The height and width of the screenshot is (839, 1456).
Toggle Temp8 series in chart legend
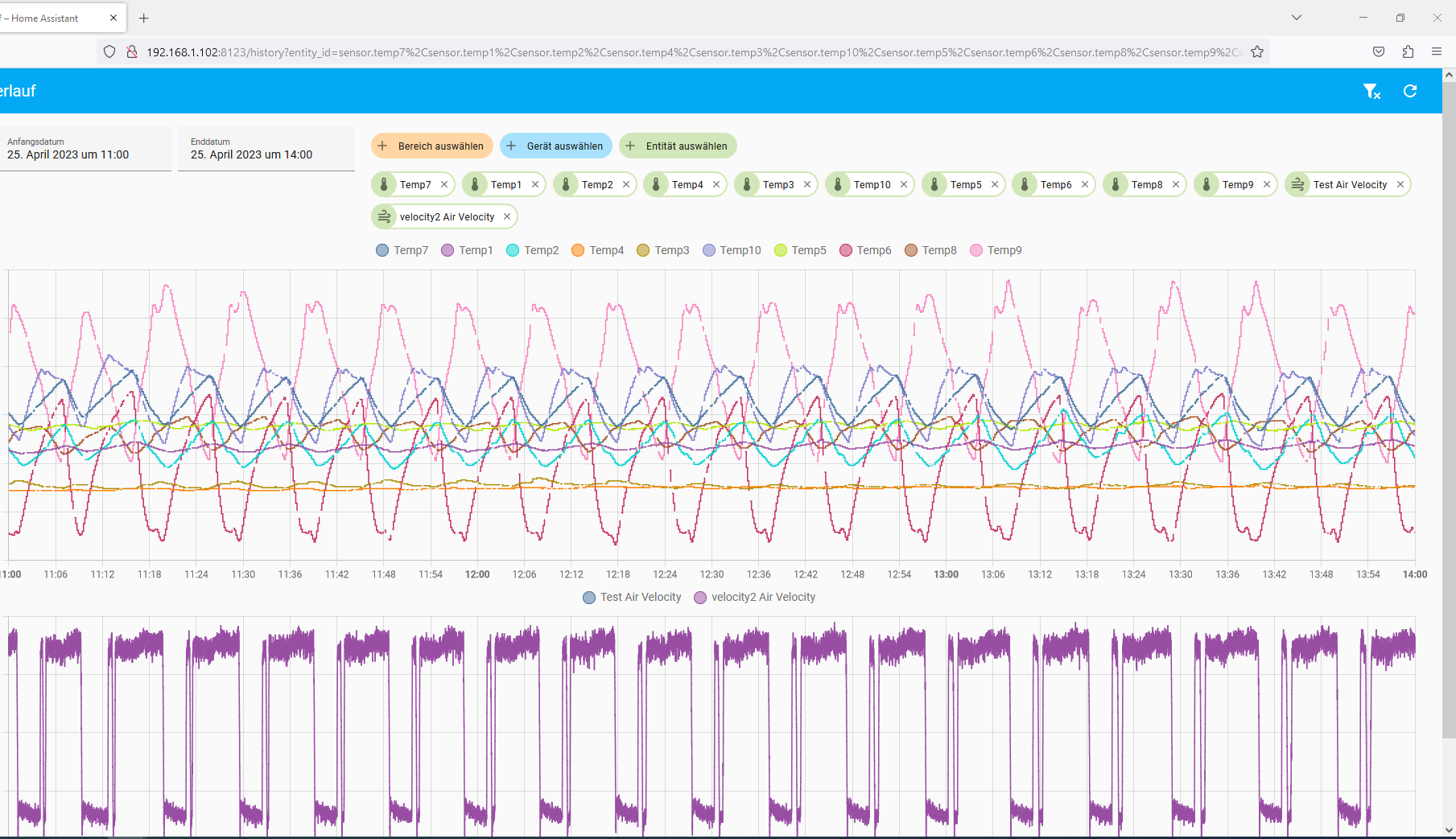tap(930, 250)
